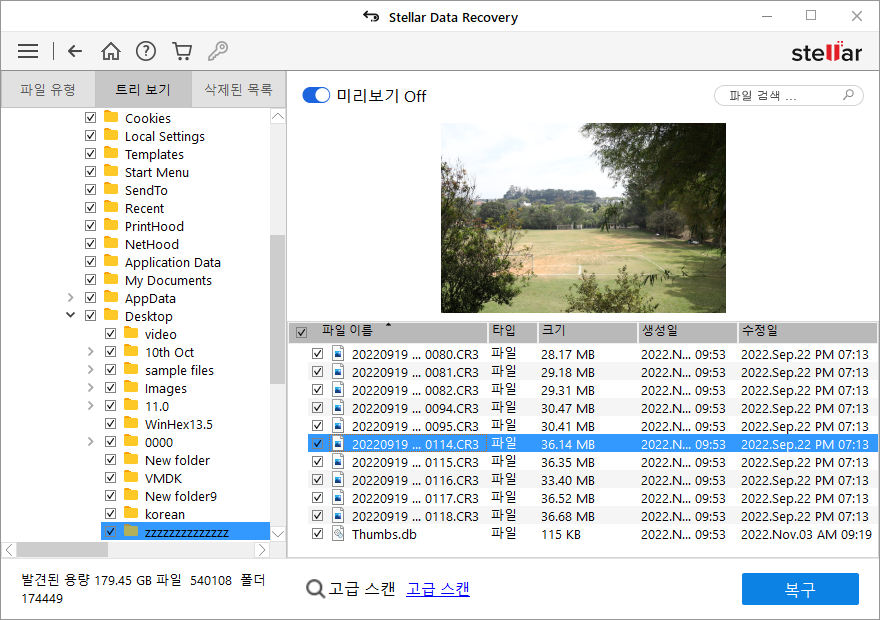Click the magnifier icon in file search

tap(849, 96)
